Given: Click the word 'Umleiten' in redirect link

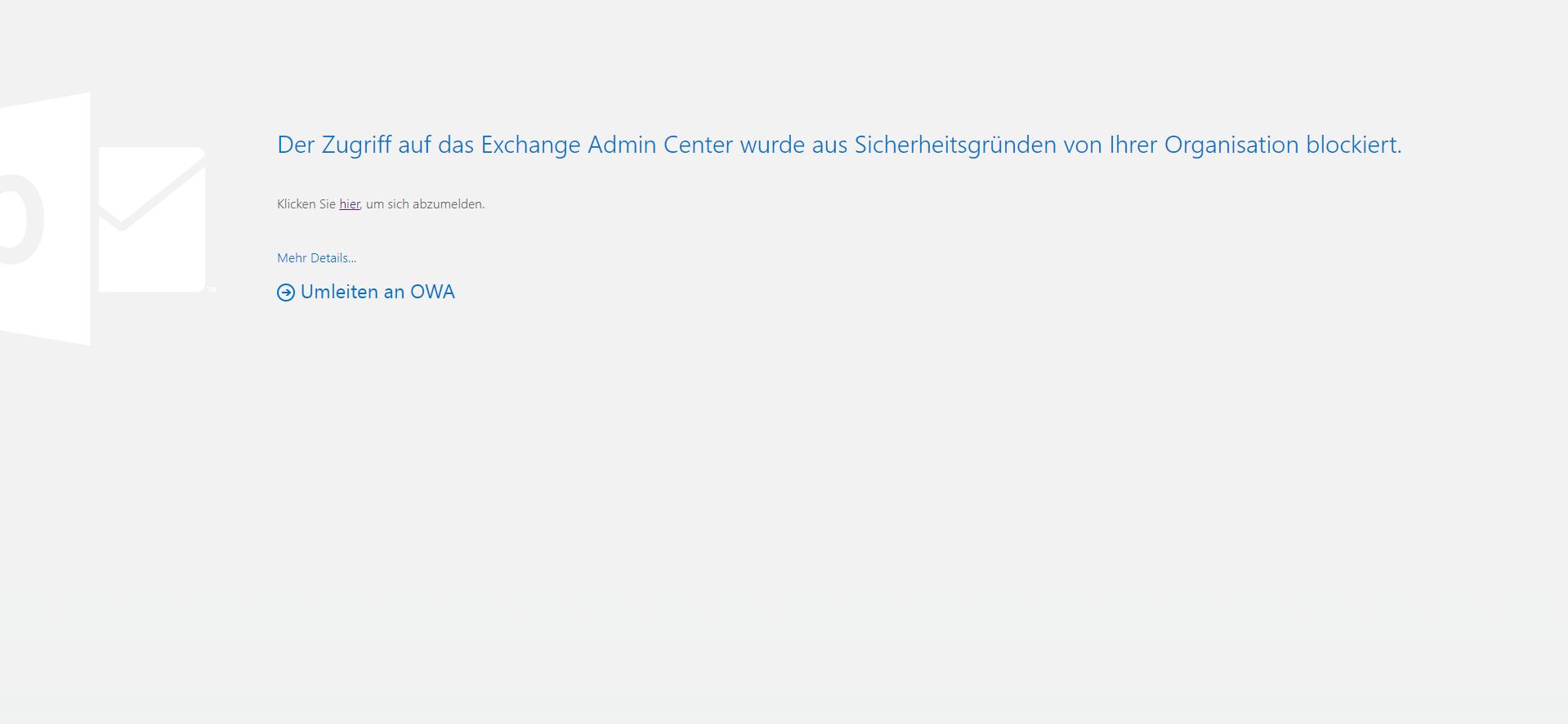Looking at the screenshot, I should [339, 293].
